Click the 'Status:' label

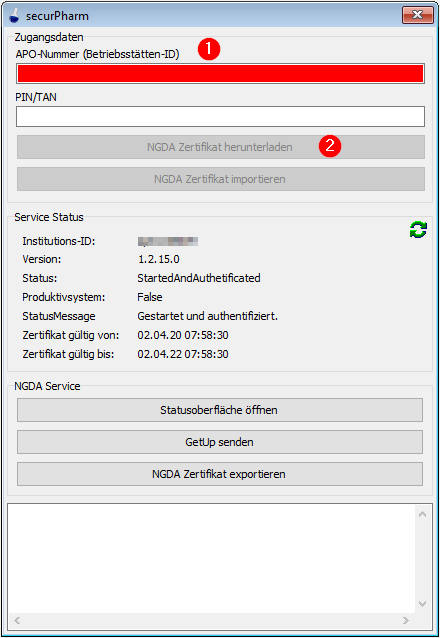[x=39, y=278]
